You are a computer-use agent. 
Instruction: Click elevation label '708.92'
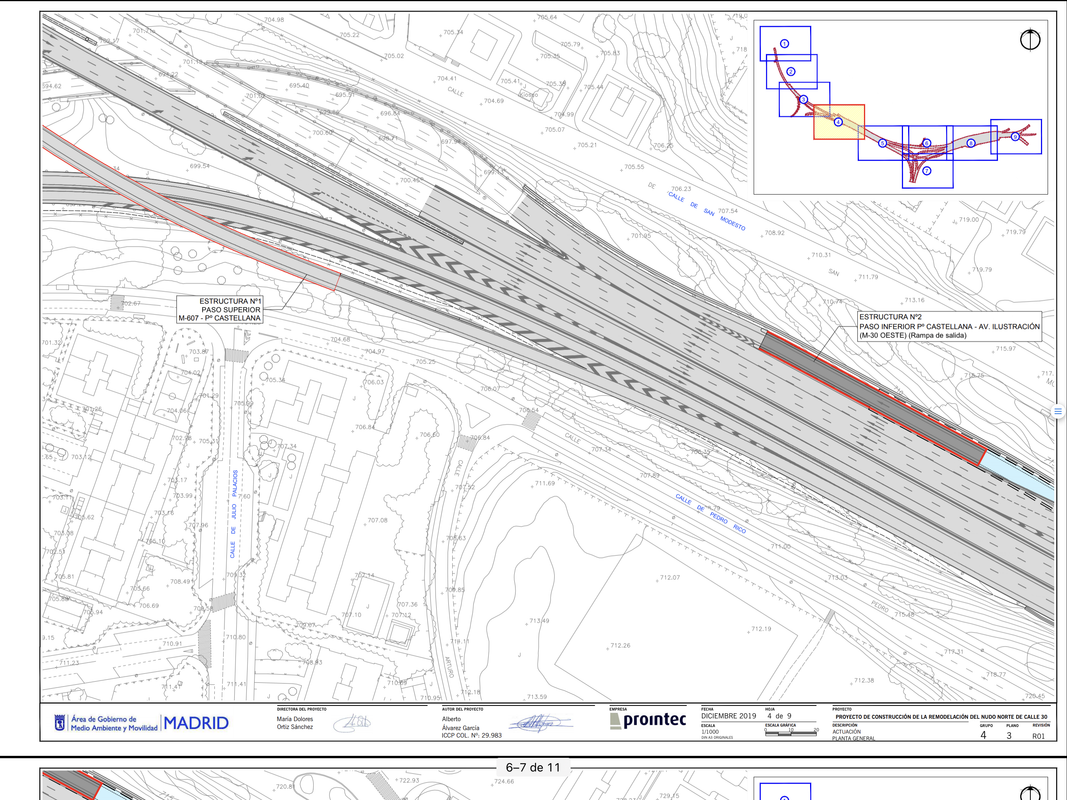774,233
